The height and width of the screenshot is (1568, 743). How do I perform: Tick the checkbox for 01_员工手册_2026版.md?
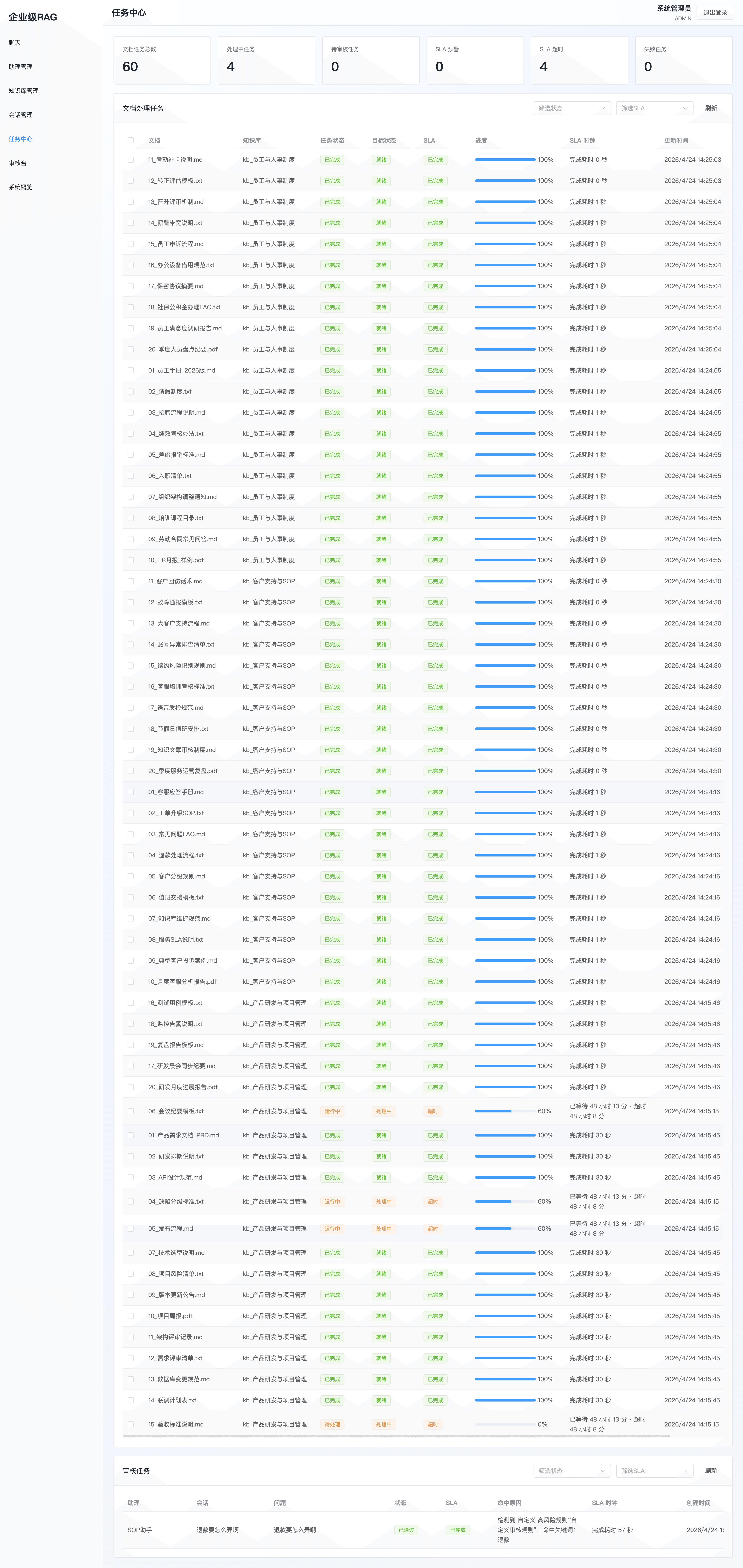coord(131,371)
